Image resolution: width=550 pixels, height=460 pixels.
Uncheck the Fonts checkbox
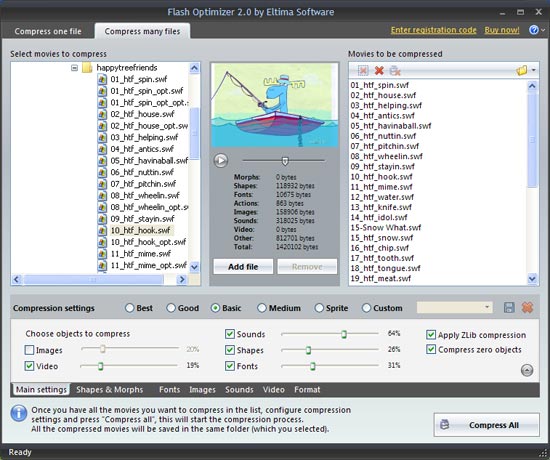point(230,366)
